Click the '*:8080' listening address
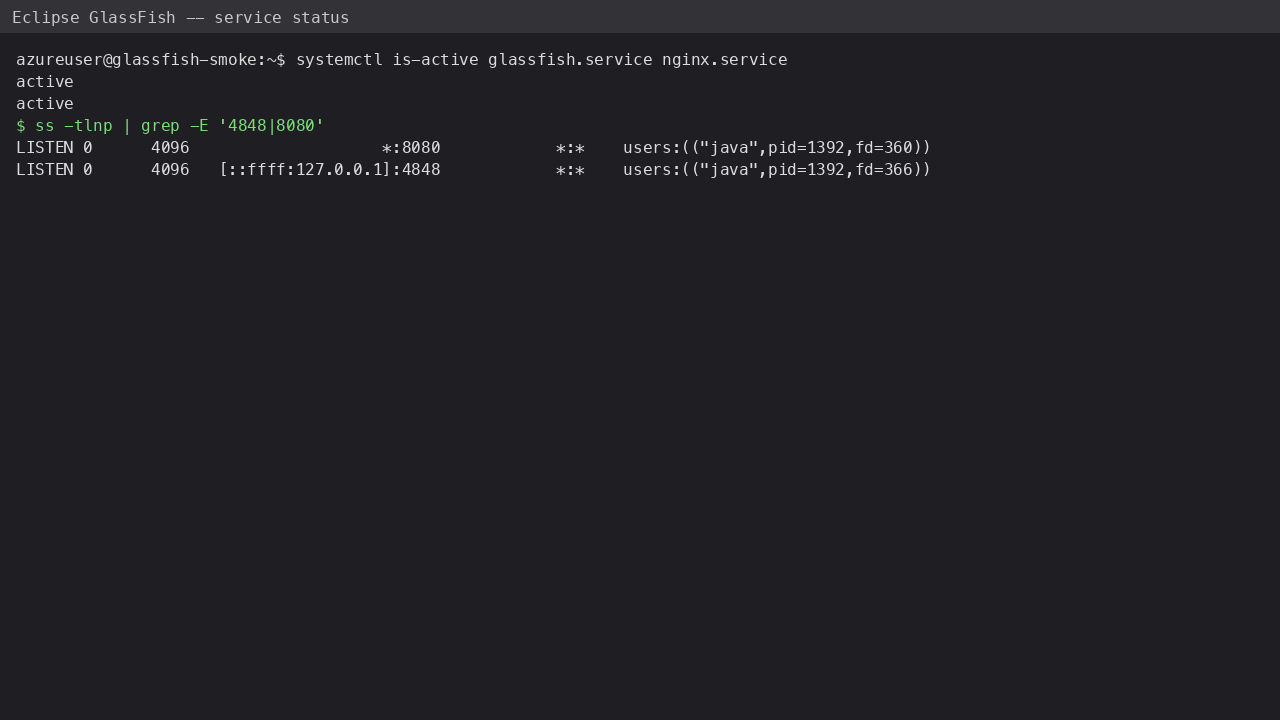This screenshot has width=1280, height=720. [x=411, y=148]
